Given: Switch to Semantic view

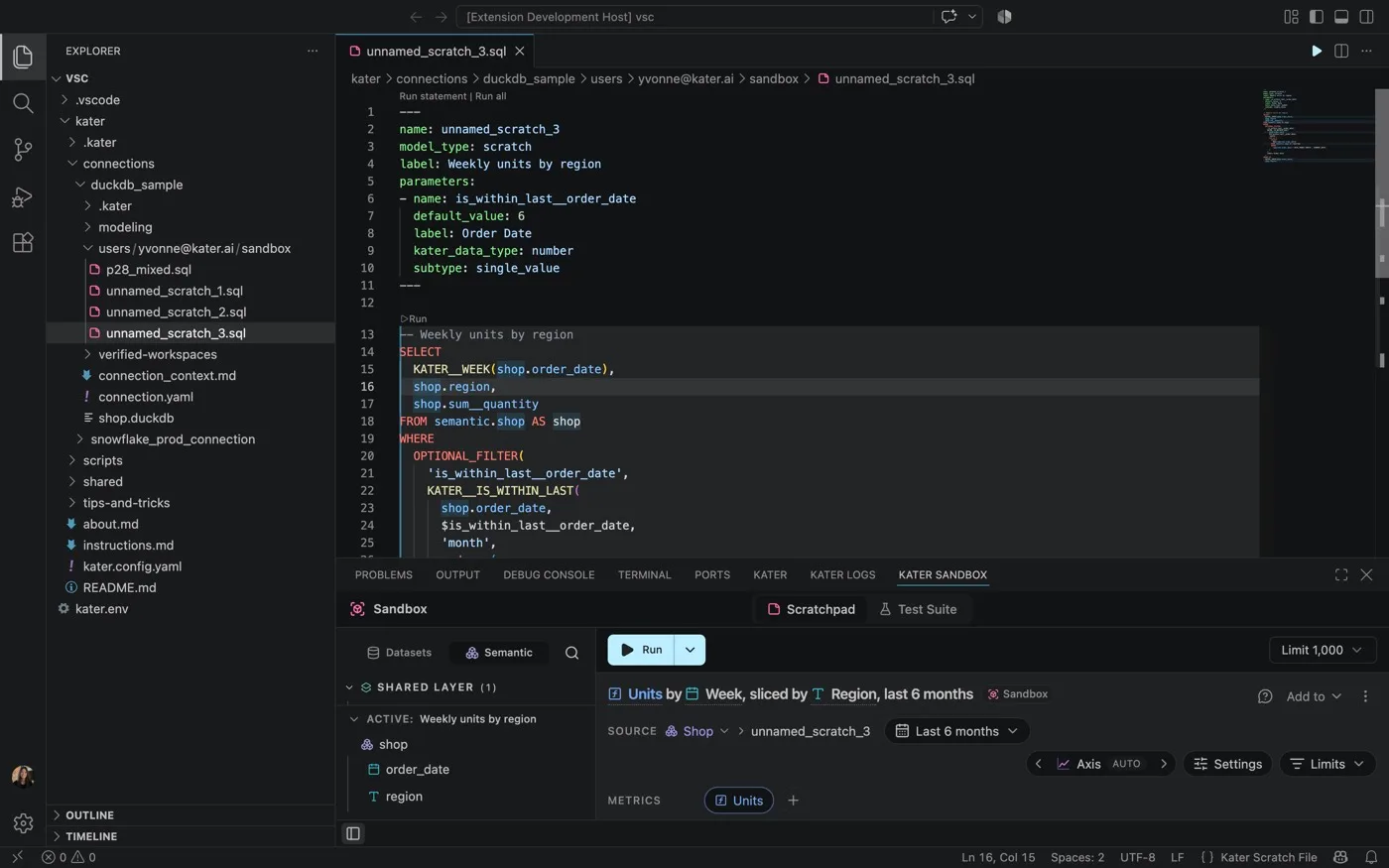Looking at the screenshot, I should point(499,653).
